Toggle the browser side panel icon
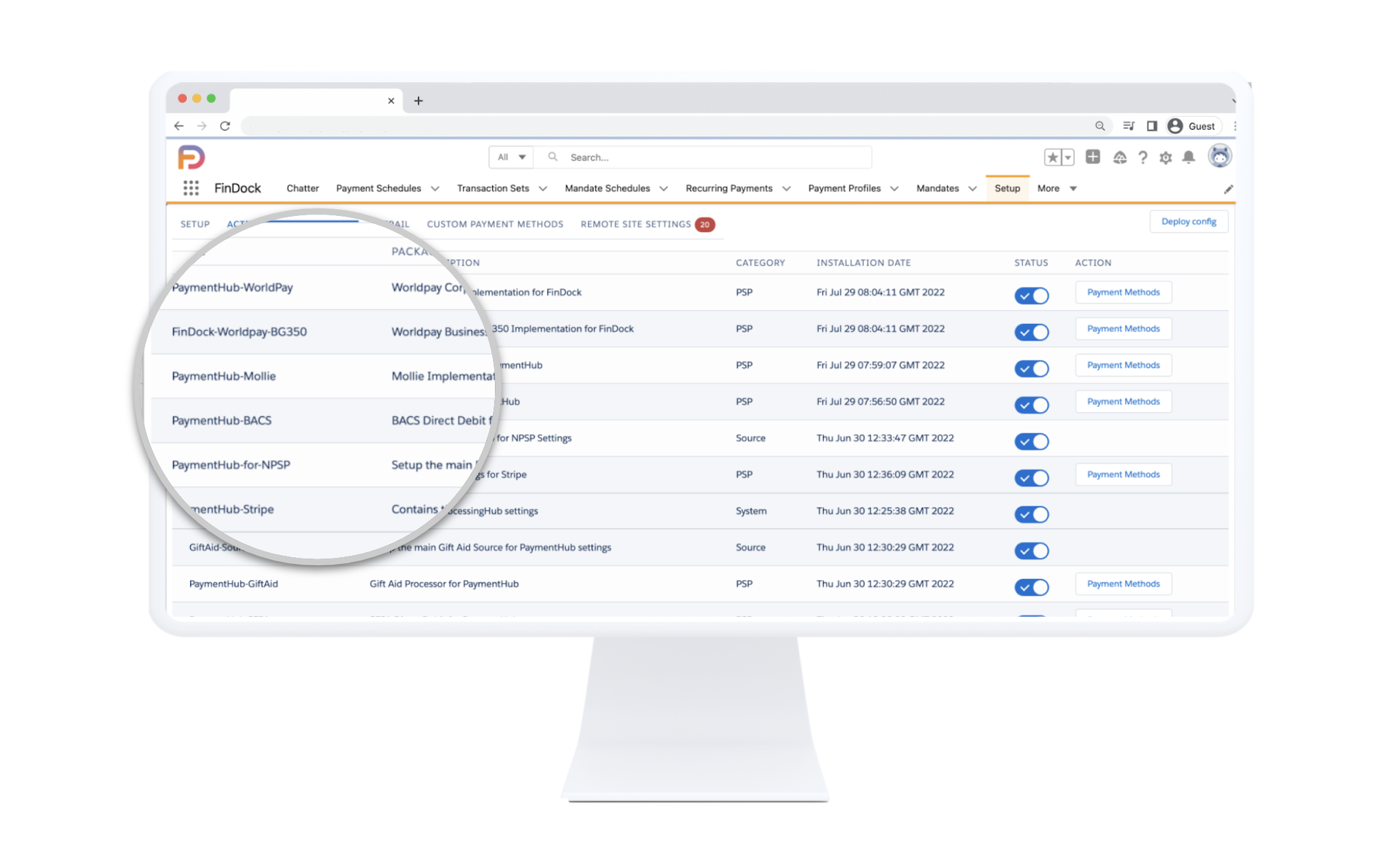Viewport: 1390px width, 868px height. tap(1152, 126)
